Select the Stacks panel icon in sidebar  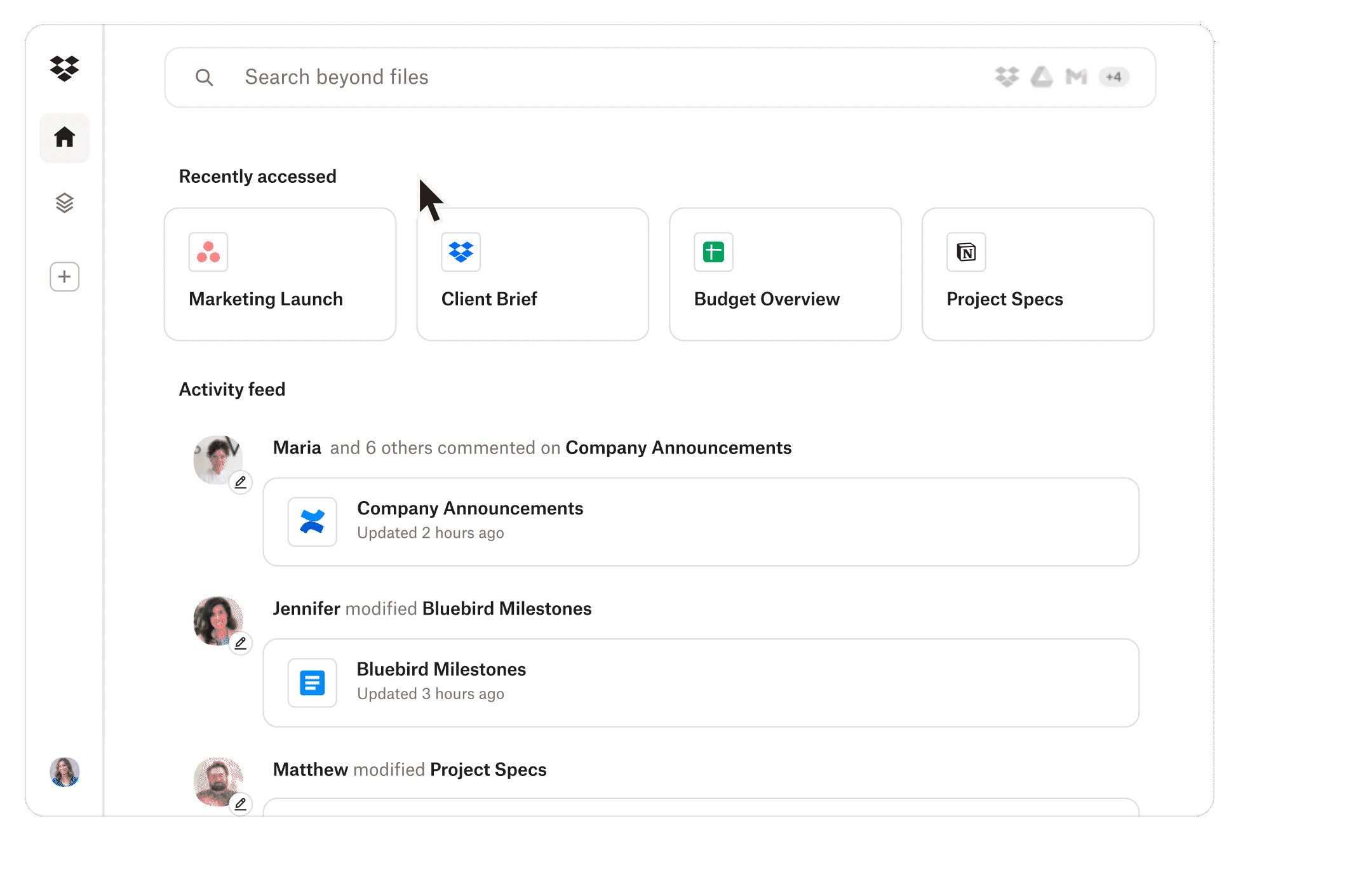(64, 204)
